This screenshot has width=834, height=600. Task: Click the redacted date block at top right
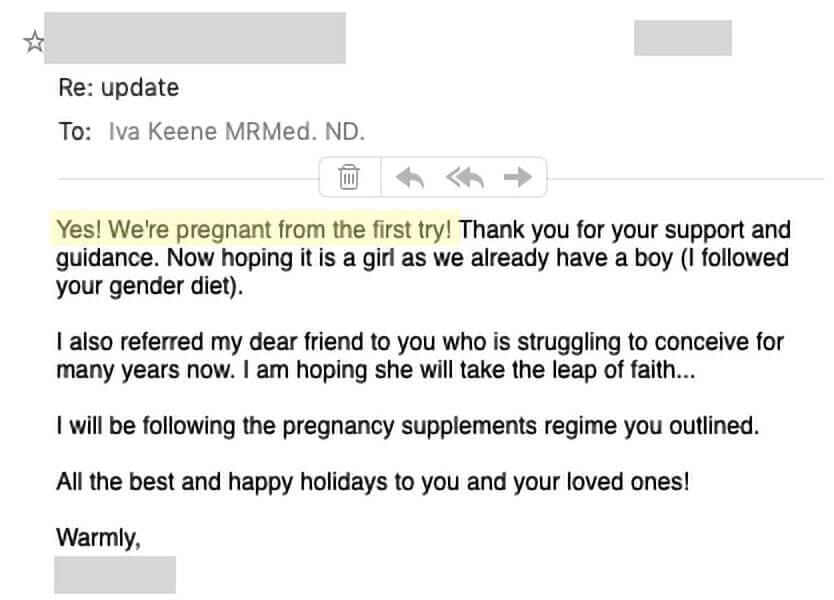point(683,38)
